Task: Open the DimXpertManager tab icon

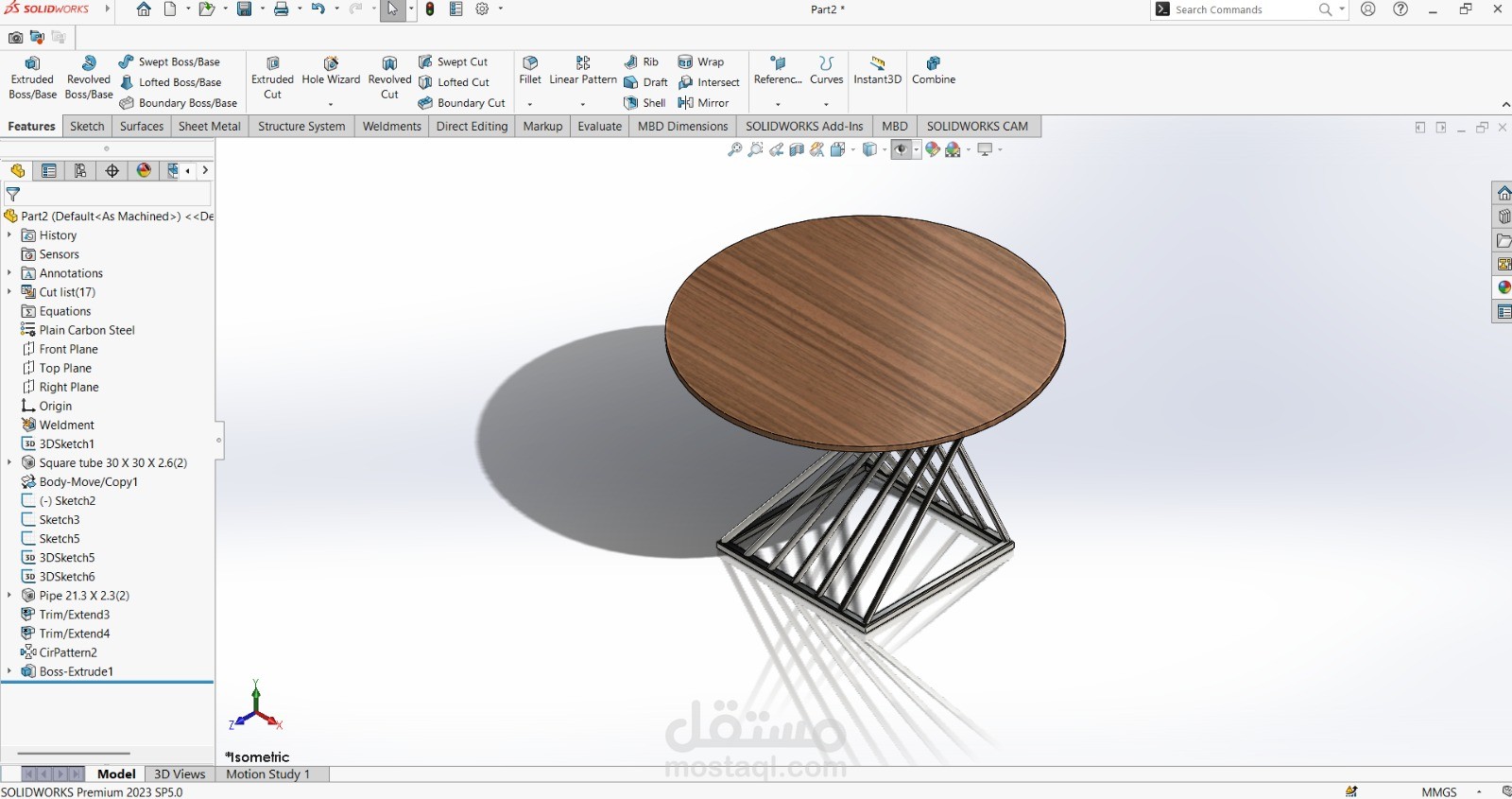Action: (112, 170)
